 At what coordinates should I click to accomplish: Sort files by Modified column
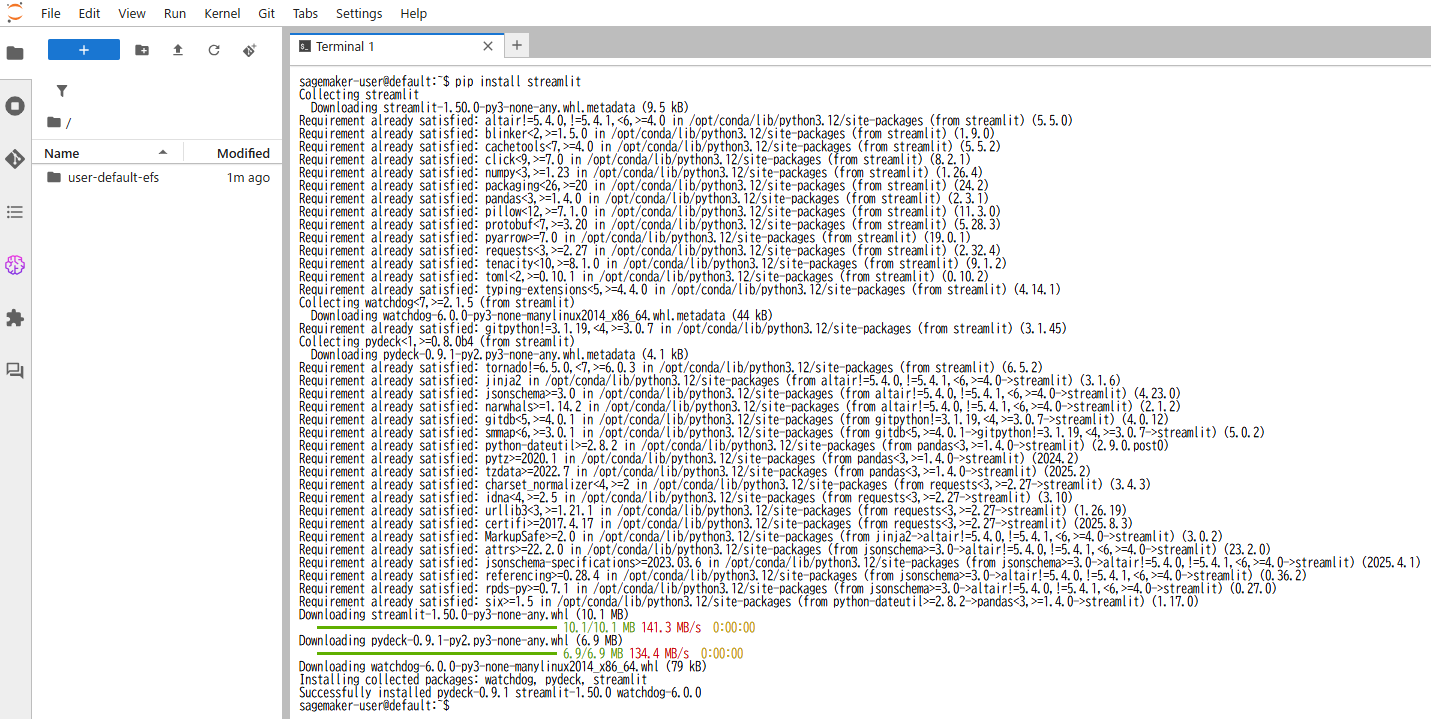pyautogui.click(x=243, y=153)
